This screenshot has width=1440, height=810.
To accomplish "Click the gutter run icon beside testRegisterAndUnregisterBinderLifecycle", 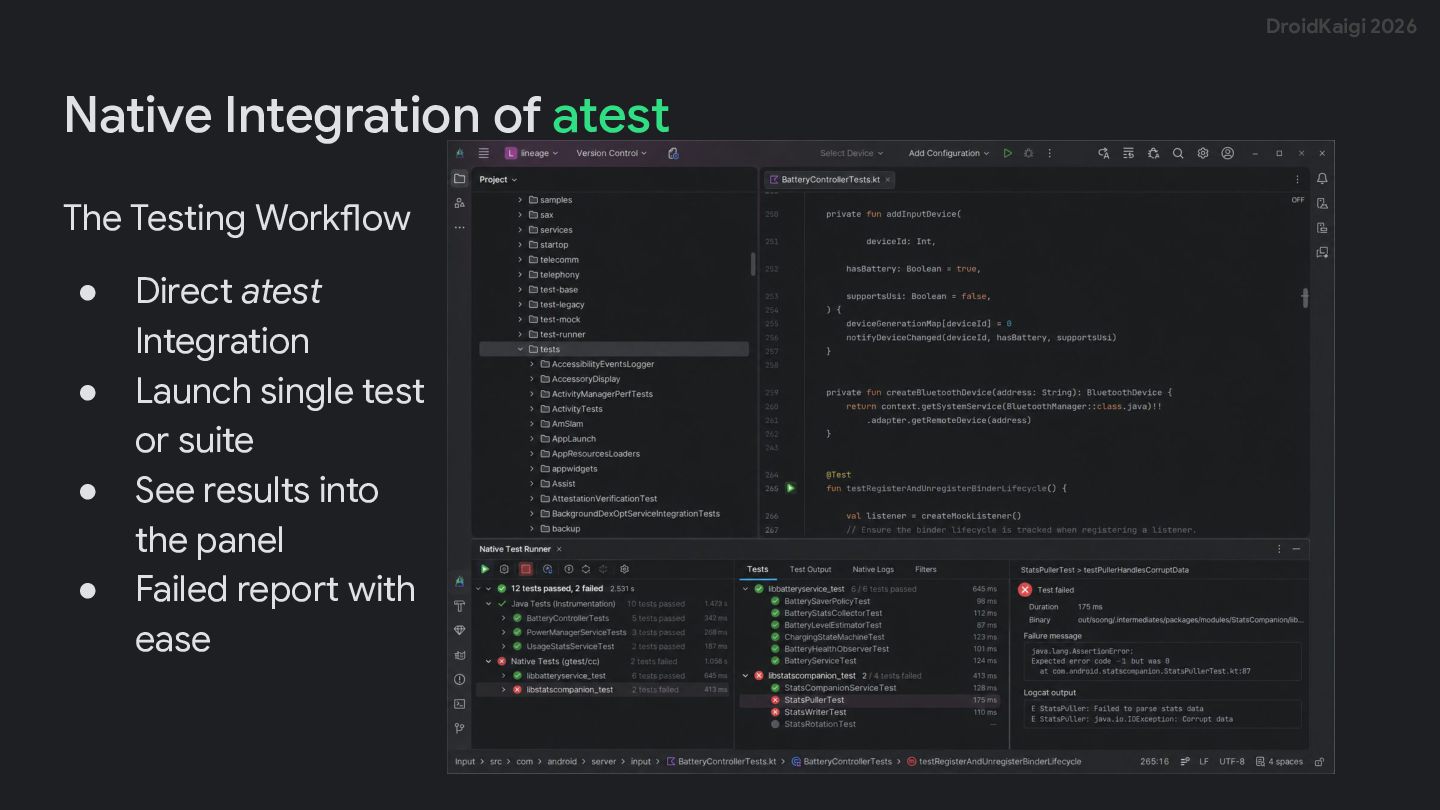I will pos(790,488).
